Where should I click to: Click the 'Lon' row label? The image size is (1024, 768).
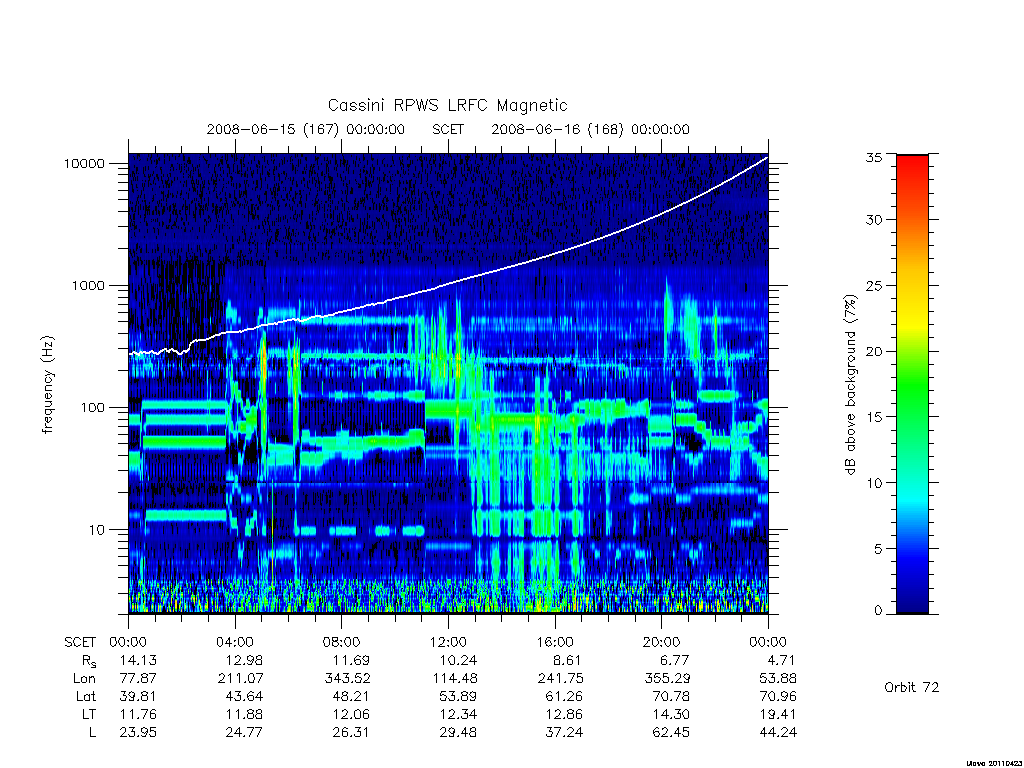point(84,679)
